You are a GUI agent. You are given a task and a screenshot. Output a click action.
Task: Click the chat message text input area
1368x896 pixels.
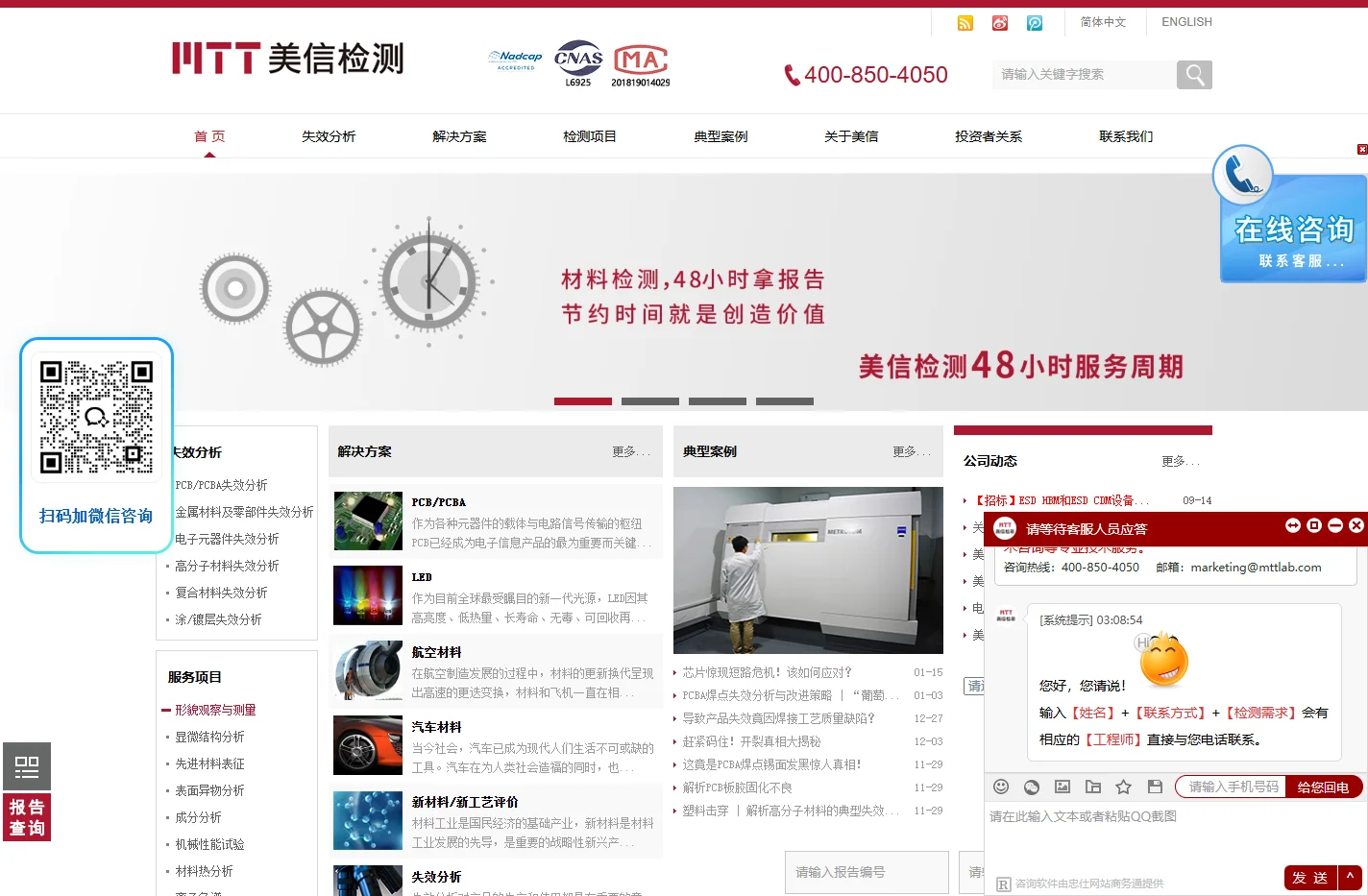pyautogui.click(x=1174, y=834)
